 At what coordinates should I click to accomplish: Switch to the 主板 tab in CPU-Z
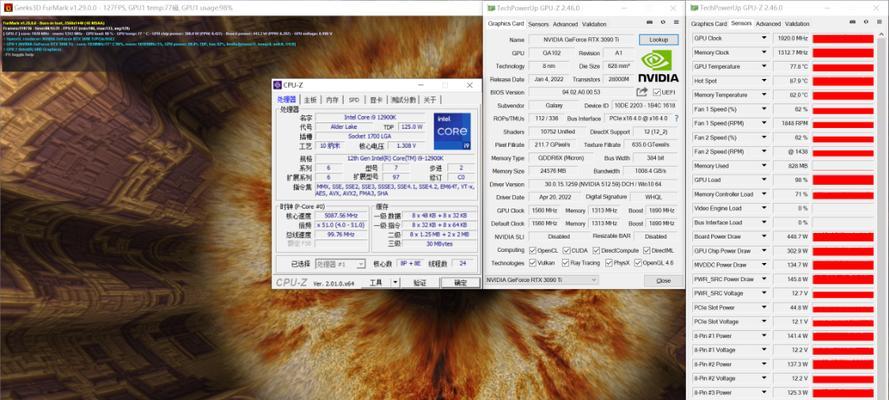310,100
